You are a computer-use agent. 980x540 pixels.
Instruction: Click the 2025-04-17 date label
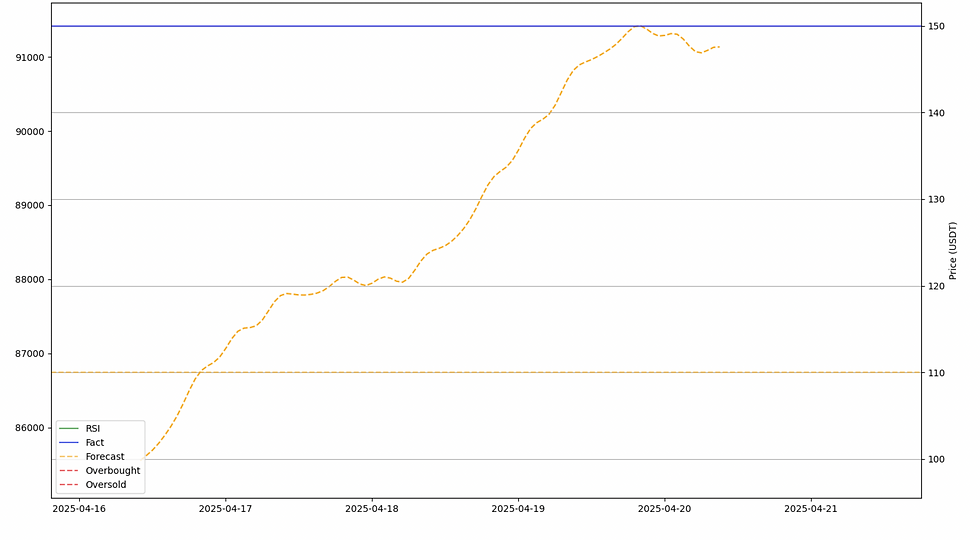pyautogui.click(x=226, y=509)
